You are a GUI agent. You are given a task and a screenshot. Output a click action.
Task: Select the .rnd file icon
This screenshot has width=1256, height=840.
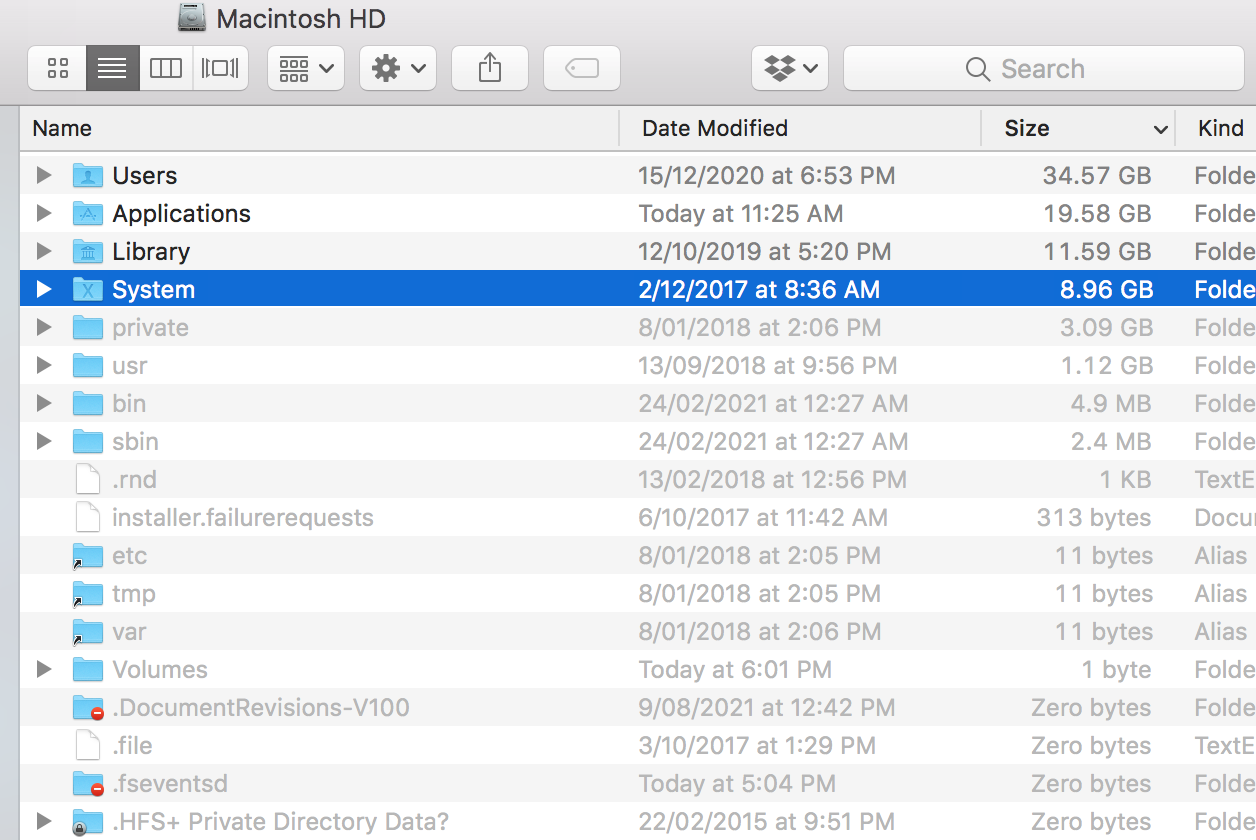[88, 480]
